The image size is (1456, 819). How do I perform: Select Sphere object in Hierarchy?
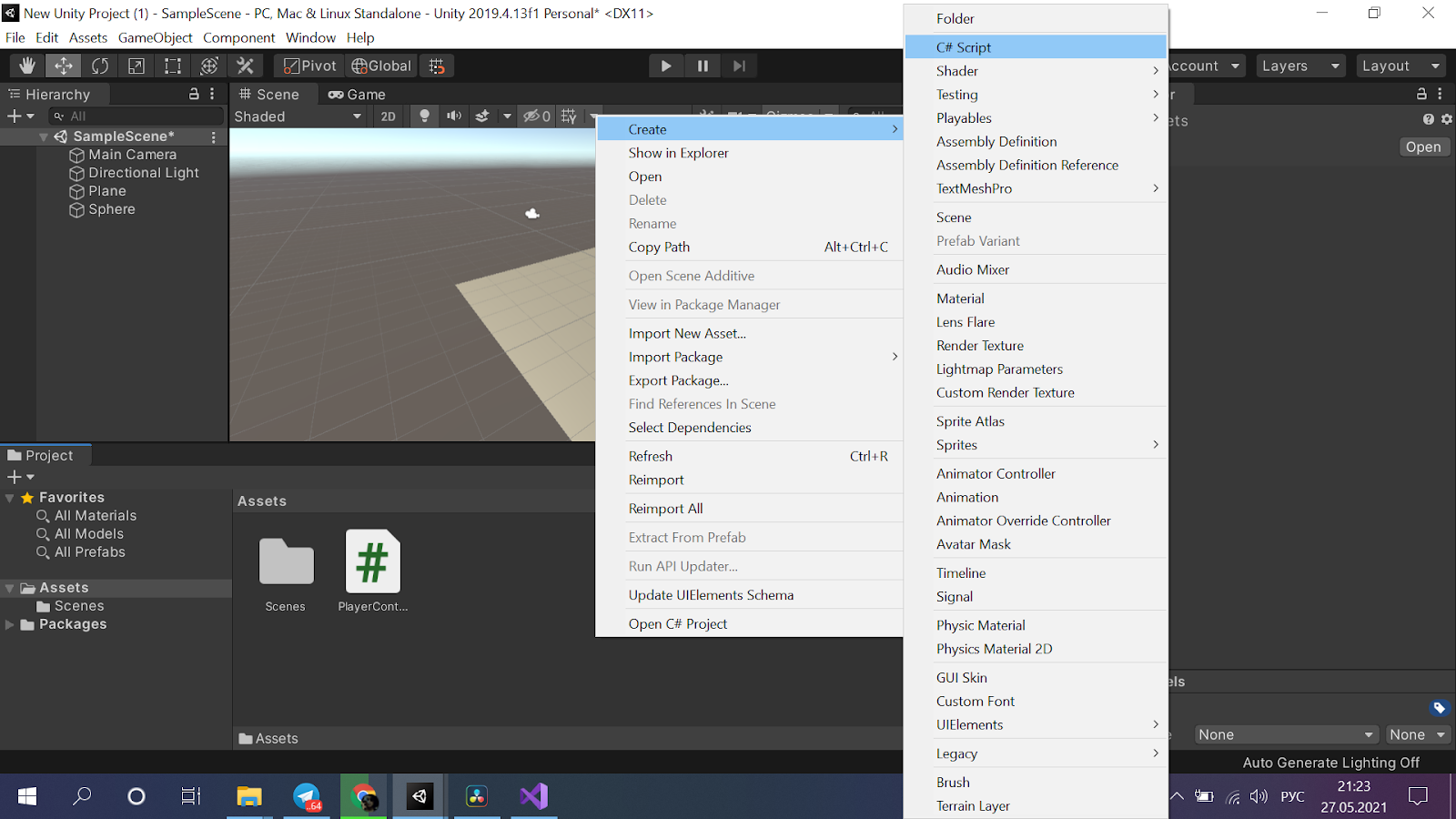111,209
